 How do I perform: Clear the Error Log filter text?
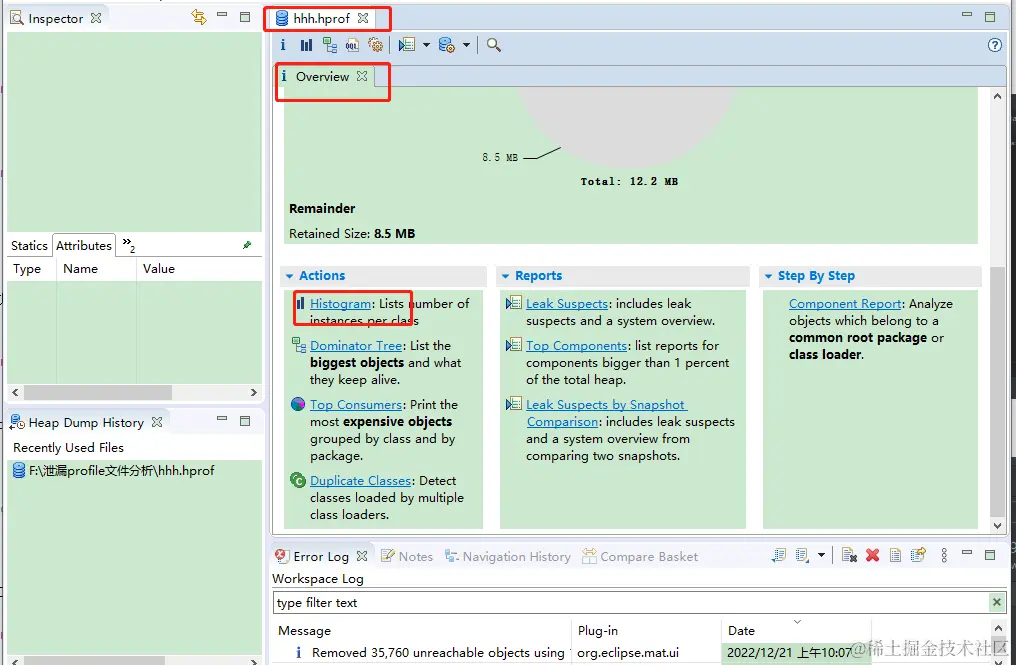click(997, 602)
